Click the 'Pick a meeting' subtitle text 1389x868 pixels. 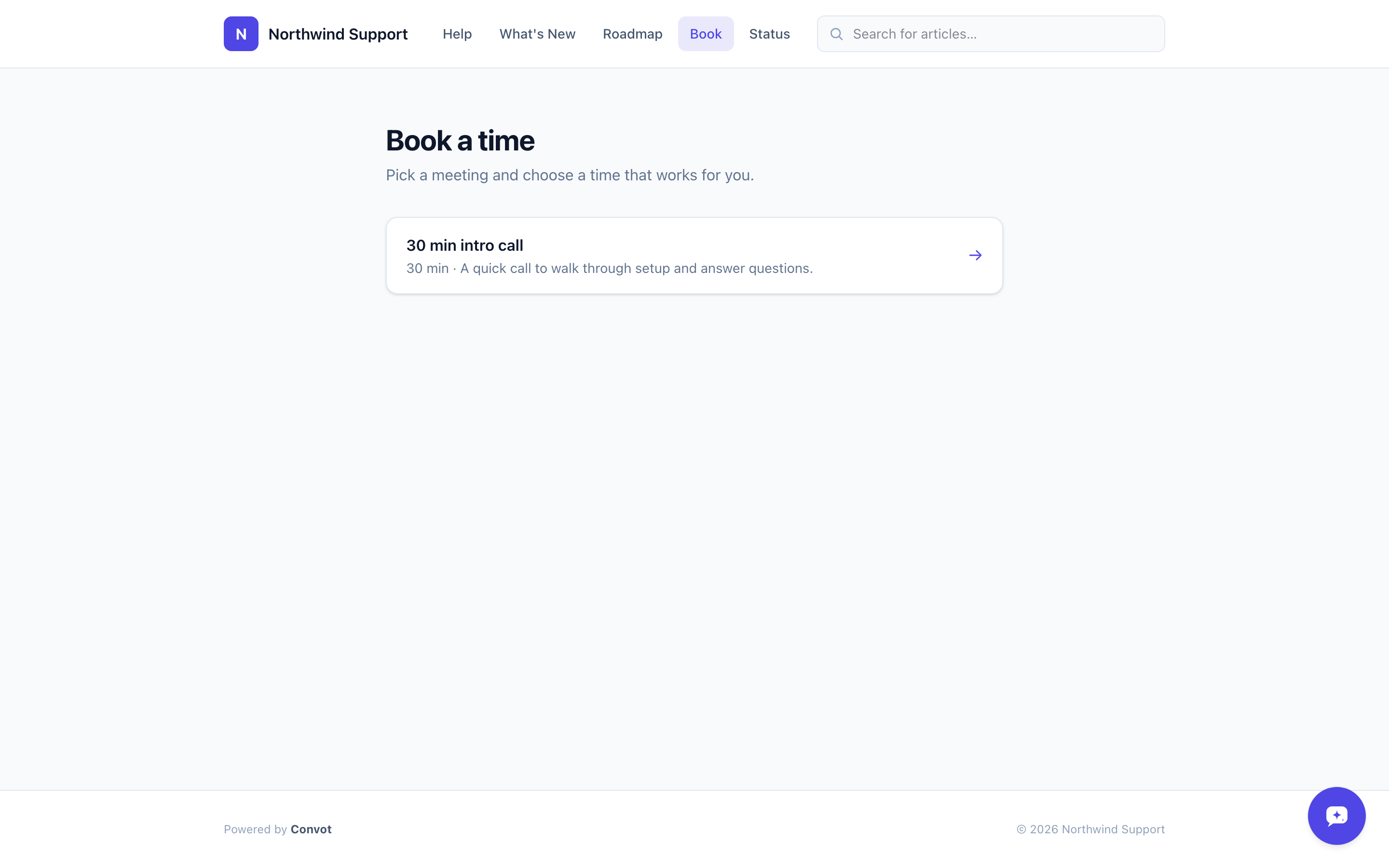pyautogui.click(x=570, y=175)
